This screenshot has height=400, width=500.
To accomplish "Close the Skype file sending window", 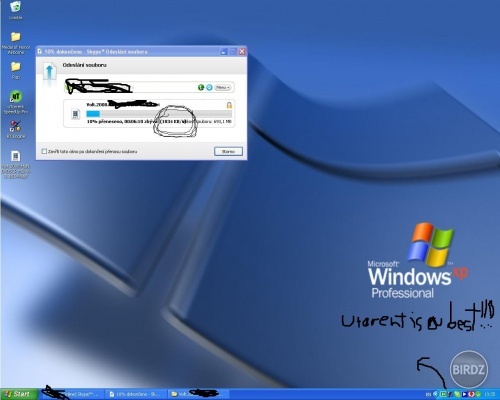I will coord(242,52).
